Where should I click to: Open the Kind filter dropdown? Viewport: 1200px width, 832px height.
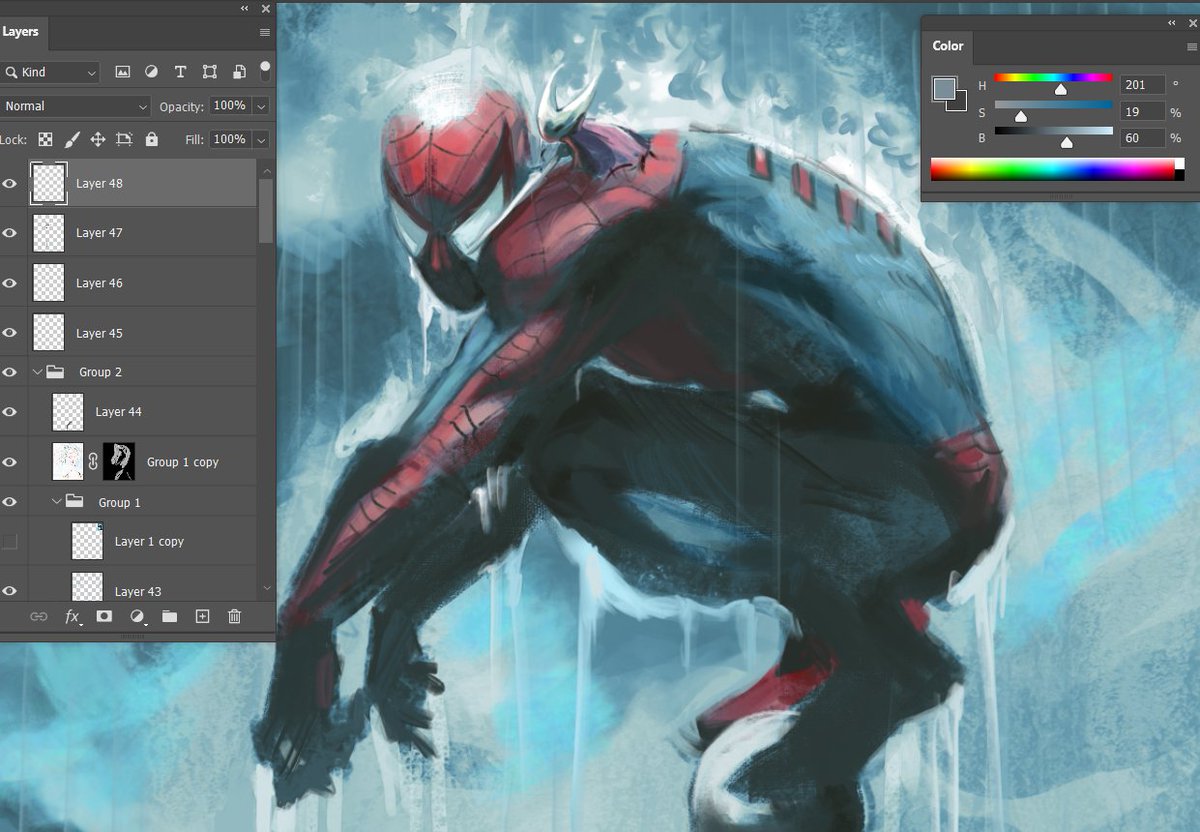click(50, 72)
